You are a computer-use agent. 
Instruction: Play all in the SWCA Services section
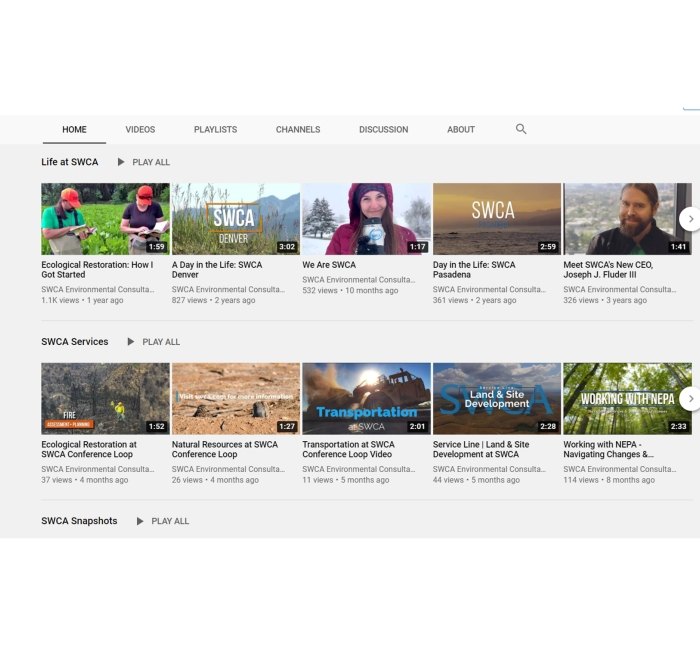pos(161,342)
